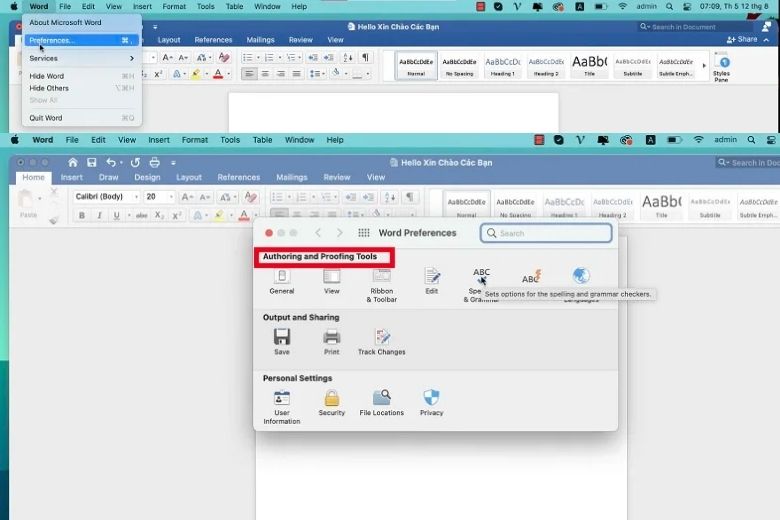
Task: Toggle Underline in the ribbon font group
Action: [116, 215]
